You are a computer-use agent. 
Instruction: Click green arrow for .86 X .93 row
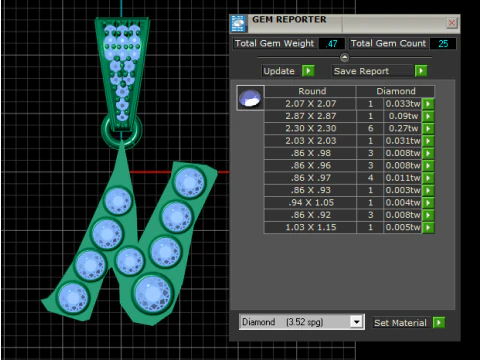428,190
